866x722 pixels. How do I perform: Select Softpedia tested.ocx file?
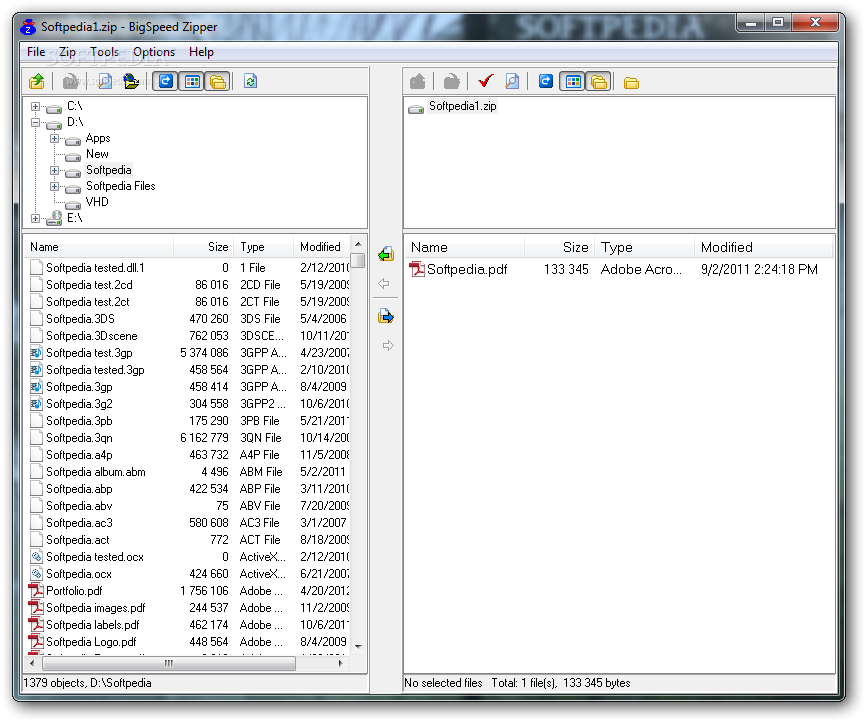(94, 557)
